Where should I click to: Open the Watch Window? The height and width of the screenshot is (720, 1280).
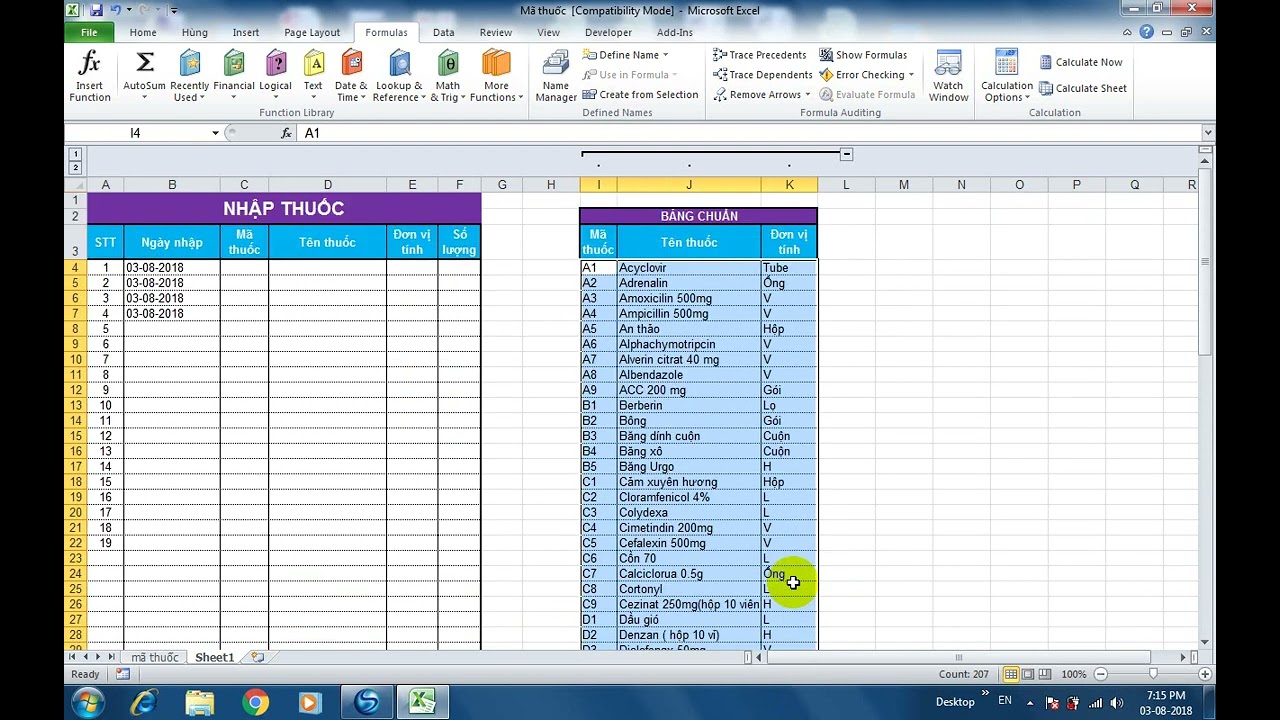click(948, 76)
